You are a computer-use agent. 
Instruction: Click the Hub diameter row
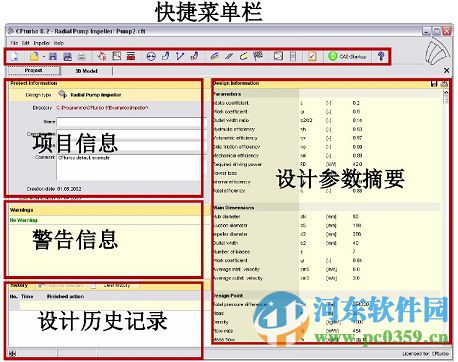point(327,216)
